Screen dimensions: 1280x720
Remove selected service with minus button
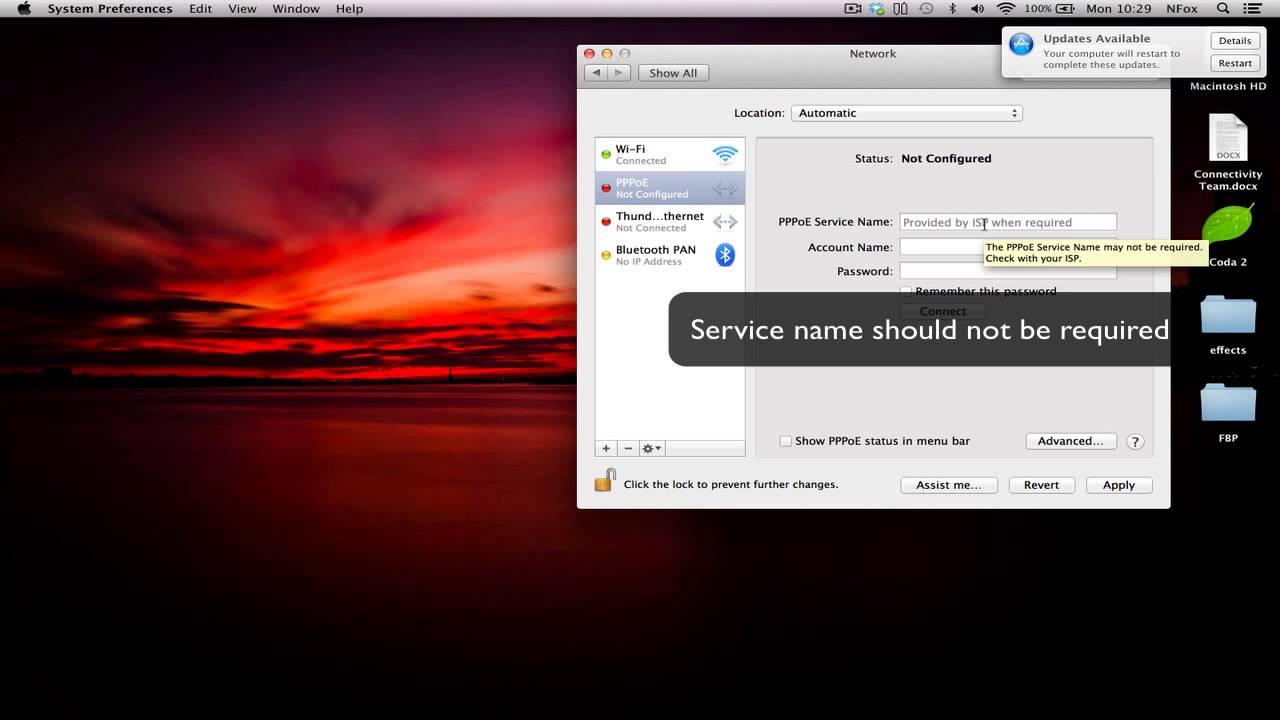click(x=628, y=448)
